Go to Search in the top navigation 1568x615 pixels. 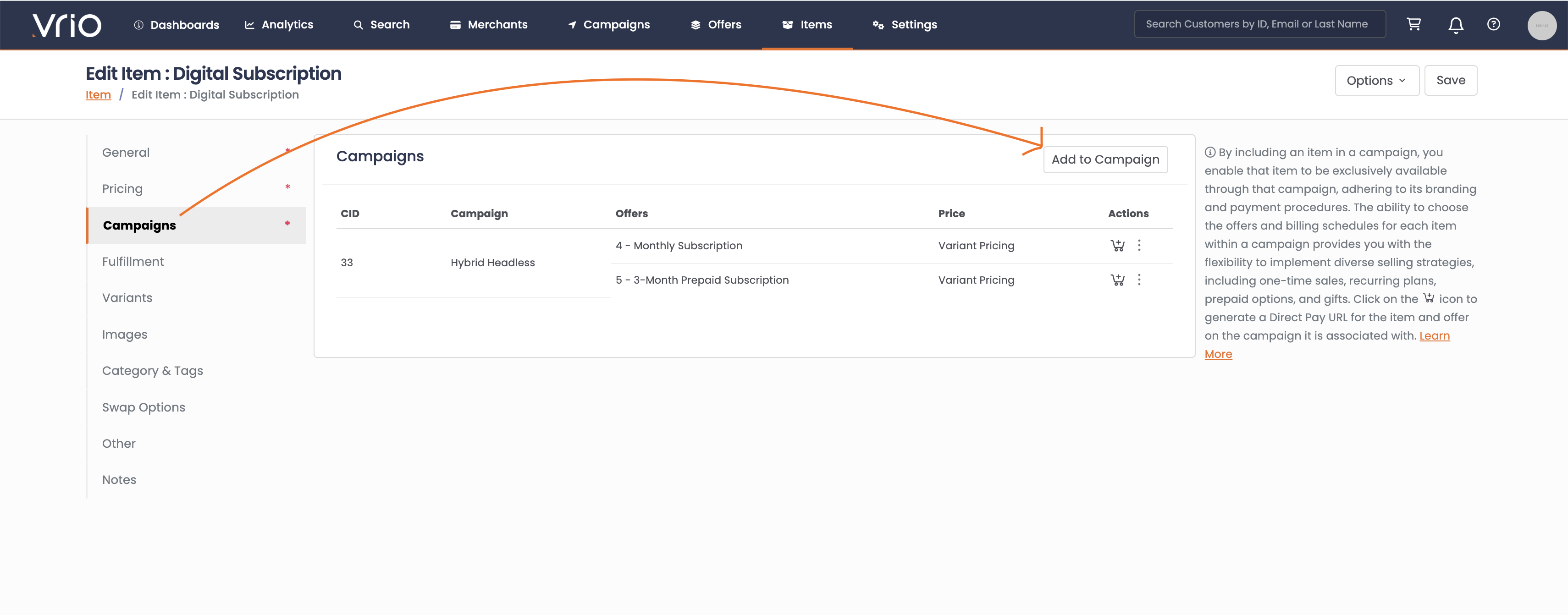click(381, 25)
